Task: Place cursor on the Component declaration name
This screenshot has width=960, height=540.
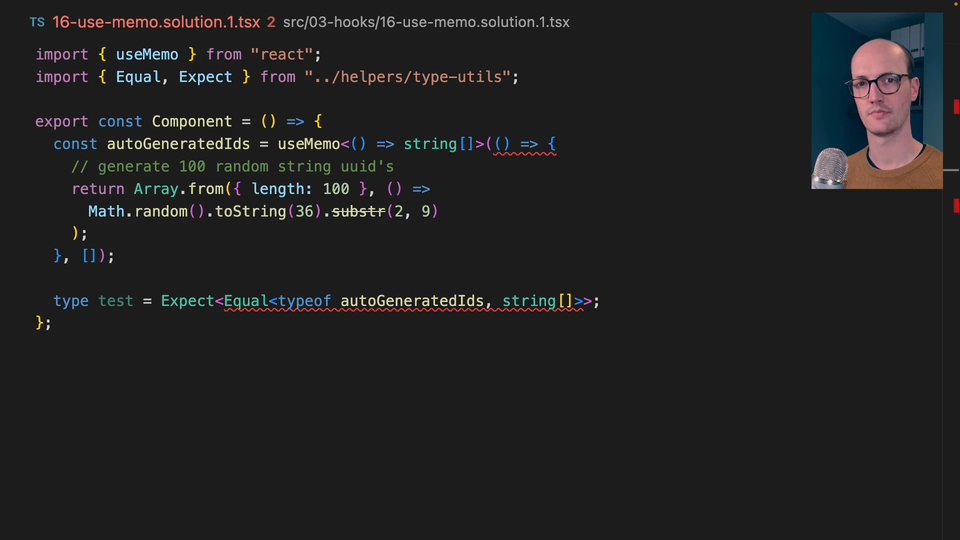Action: tap(192, 121)
